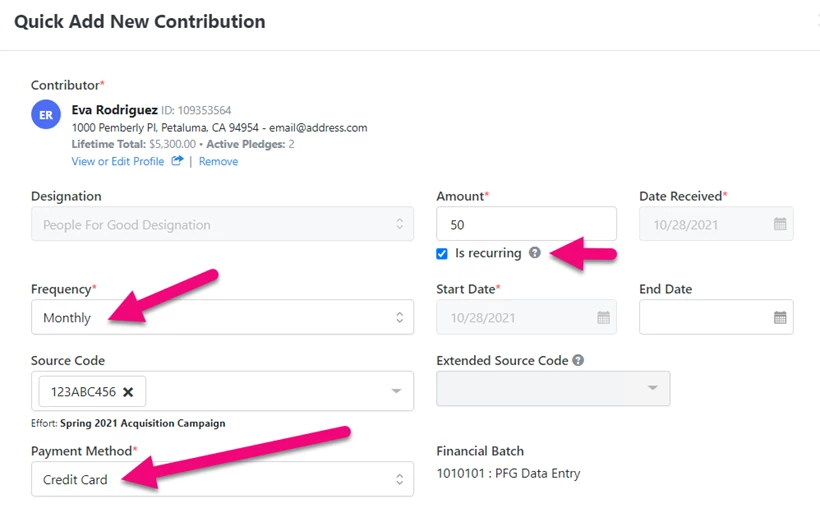Click View or Edit Profile link

(118, 161)
